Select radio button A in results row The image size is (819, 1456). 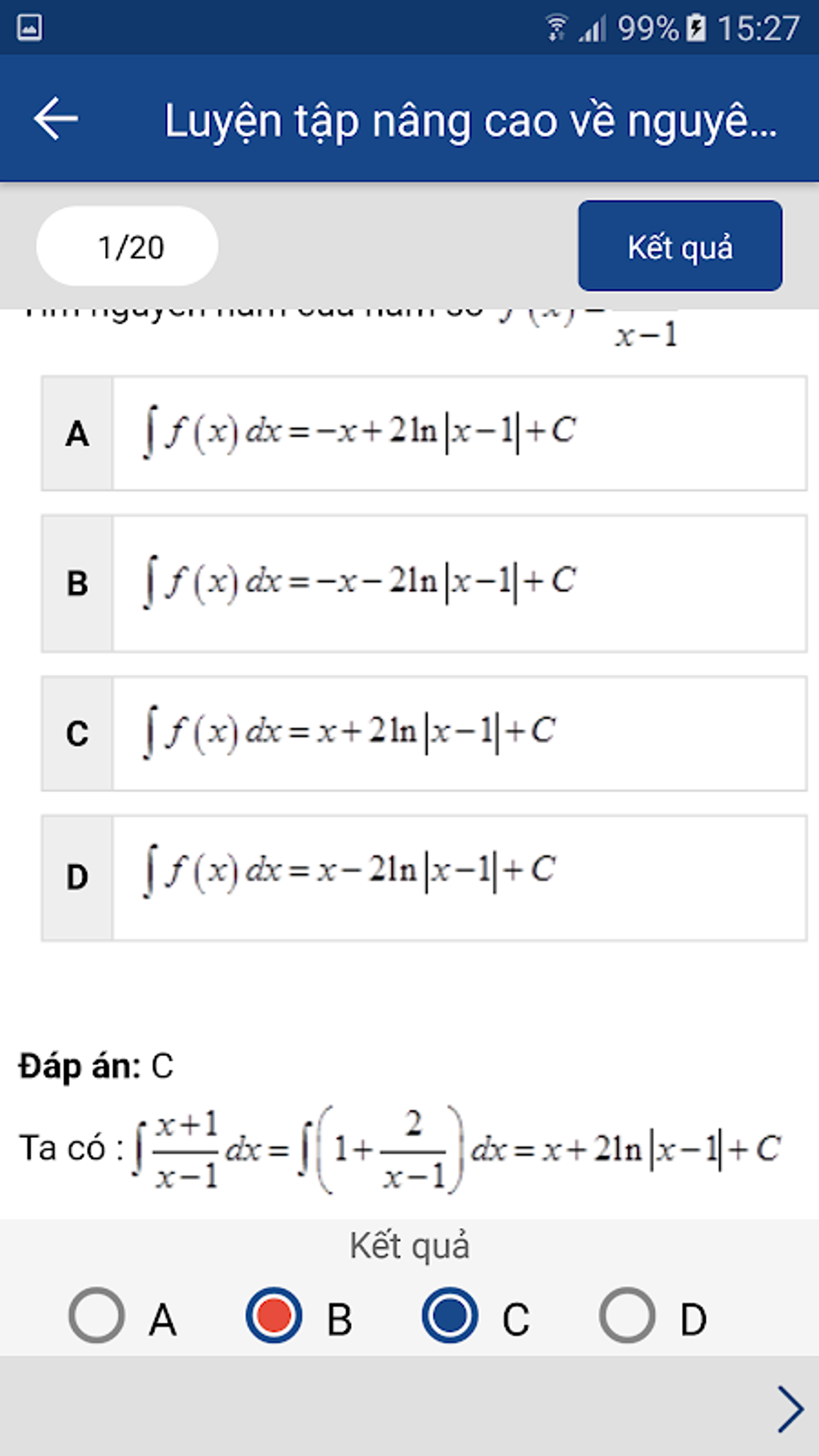pos(97,1315)
